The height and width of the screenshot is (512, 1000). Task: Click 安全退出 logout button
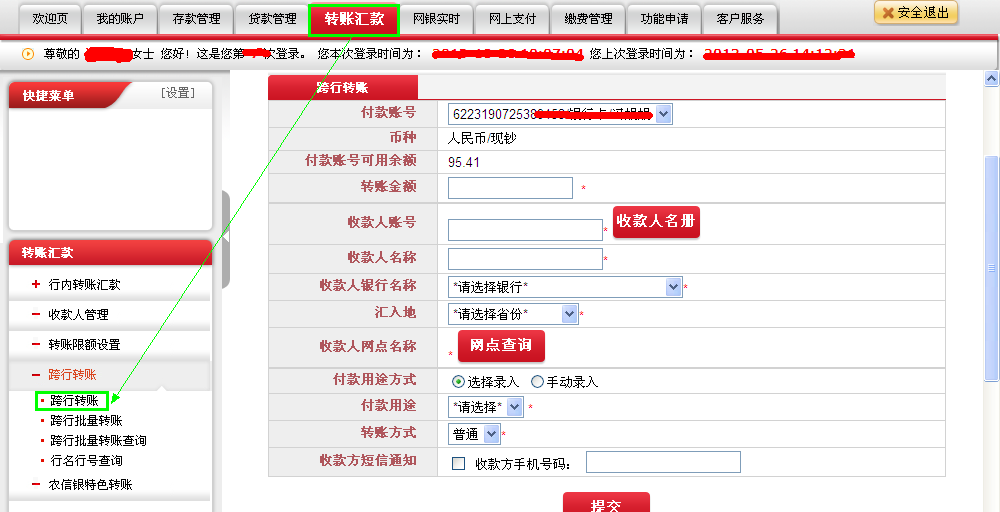[916, 12]
